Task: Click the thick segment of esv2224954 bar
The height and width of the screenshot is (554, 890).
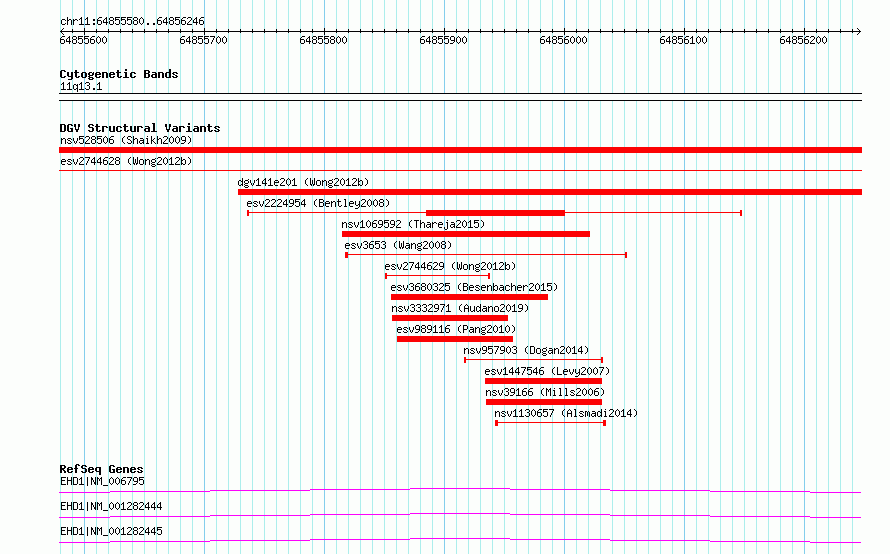Action: pos(496,213)
